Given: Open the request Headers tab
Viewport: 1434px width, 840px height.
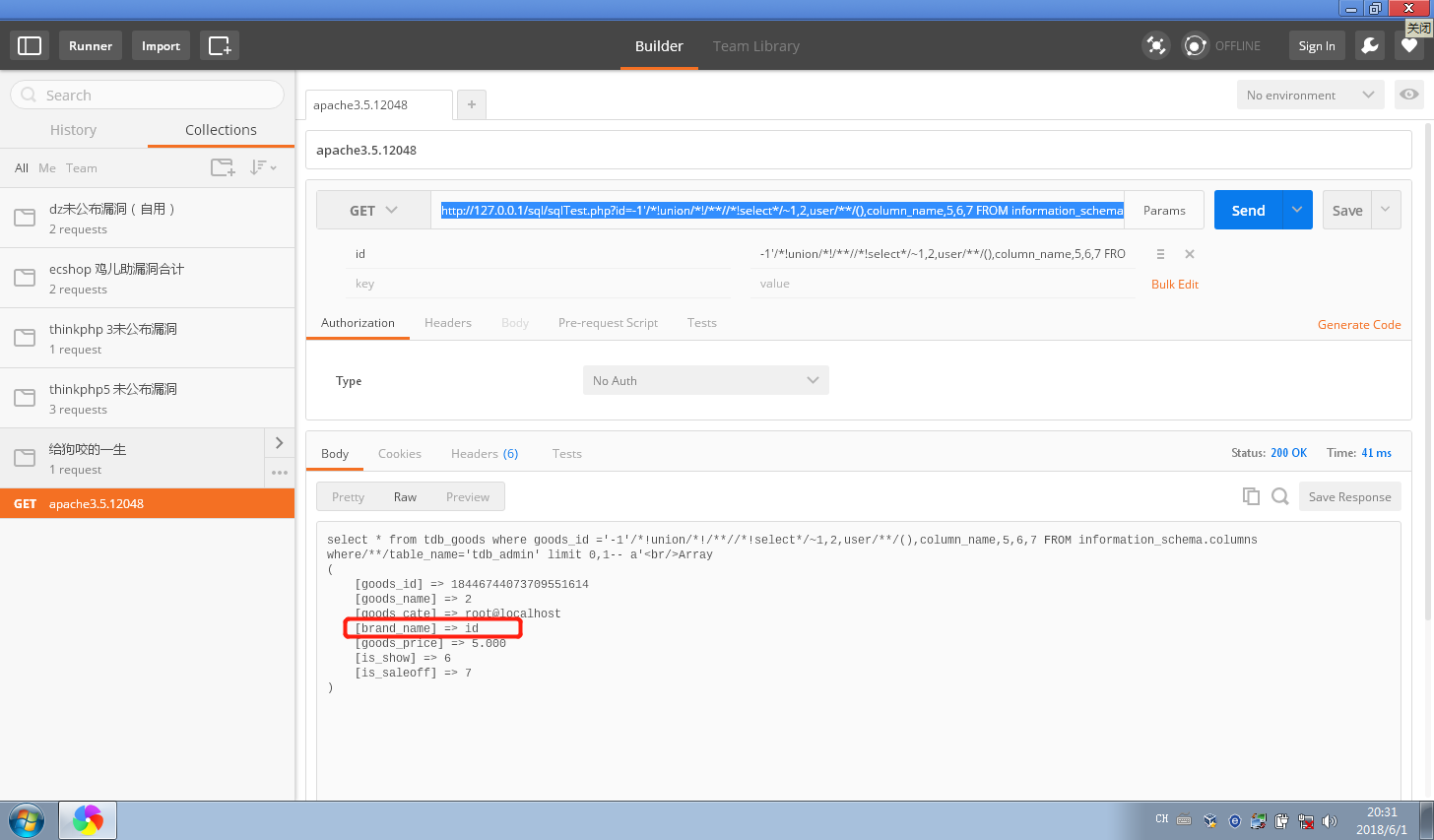Looking at the screenshot, I should 448,323.
